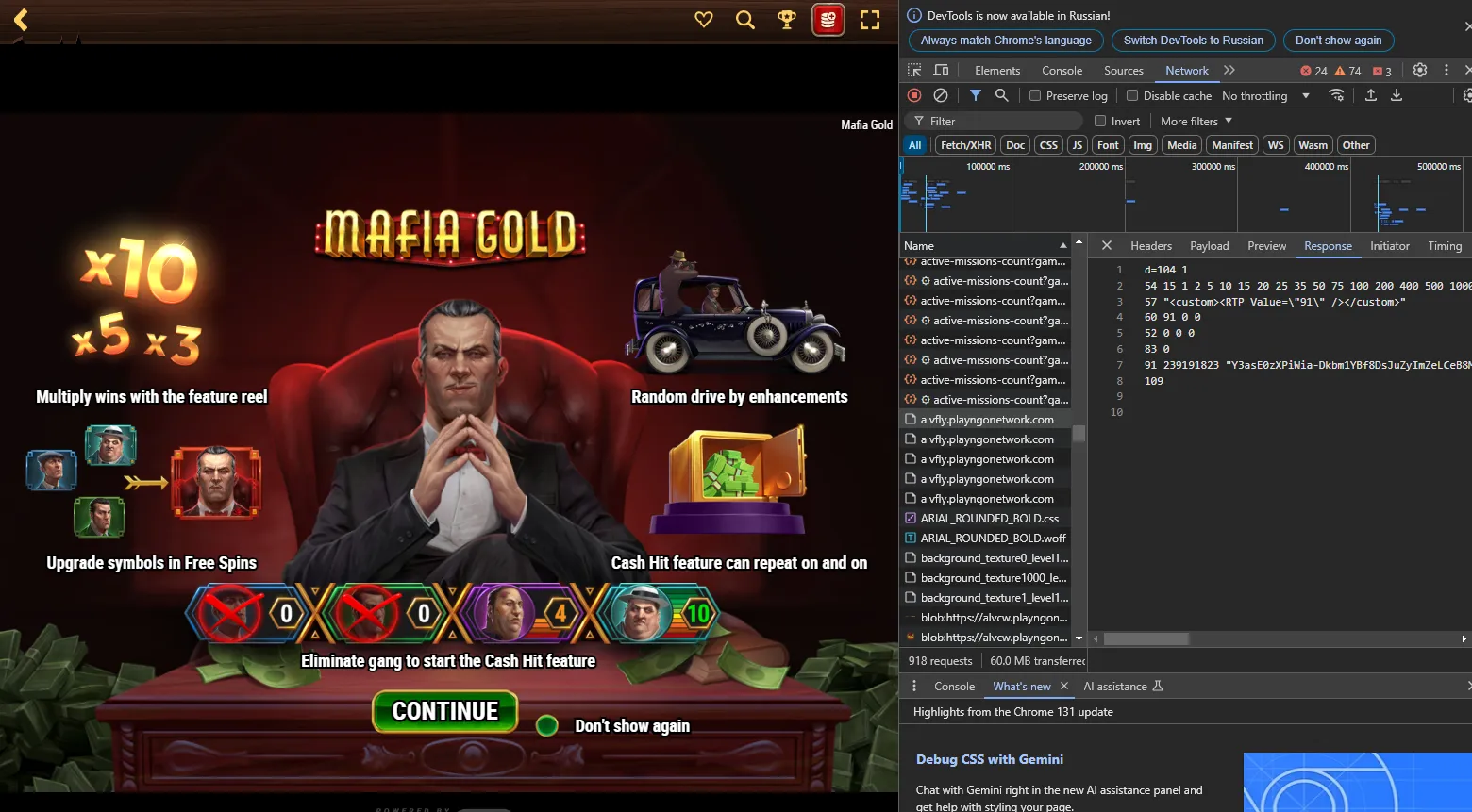Show the 74 warnings counter
The width and height of the screenshot is (1472, 812).
(x=1347, y=71)
